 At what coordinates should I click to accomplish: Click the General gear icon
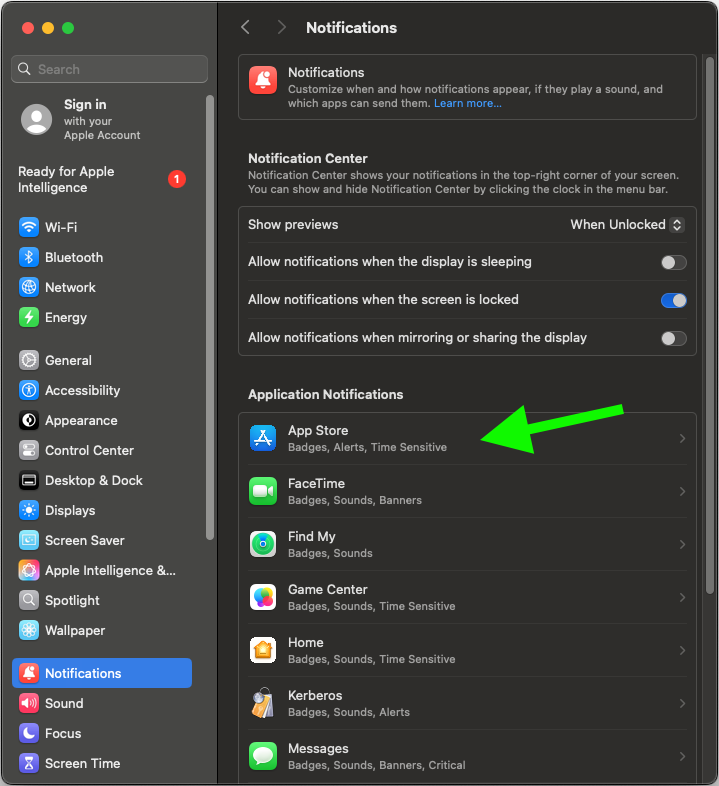click(29, 360)
